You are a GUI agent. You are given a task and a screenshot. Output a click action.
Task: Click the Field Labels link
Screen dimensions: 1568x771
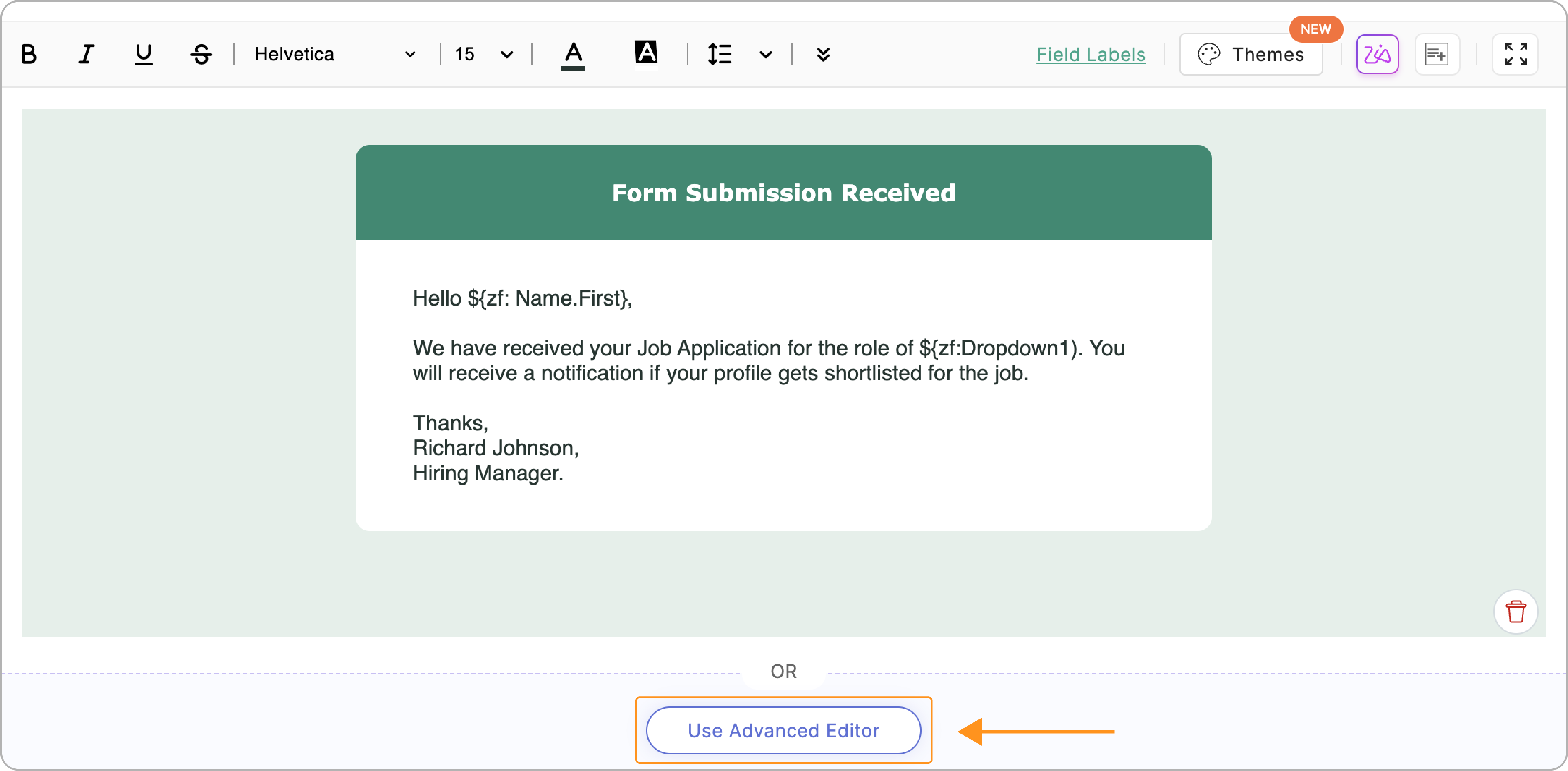(x=1091, y=55)
